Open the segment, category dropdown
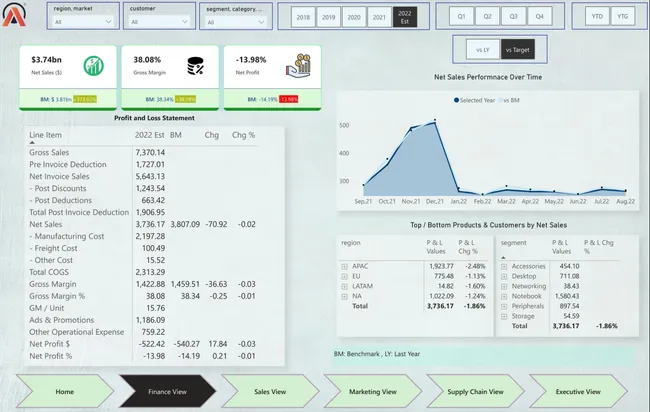The height and width of the screenshot is (412, 650). [x=236, y=22]
